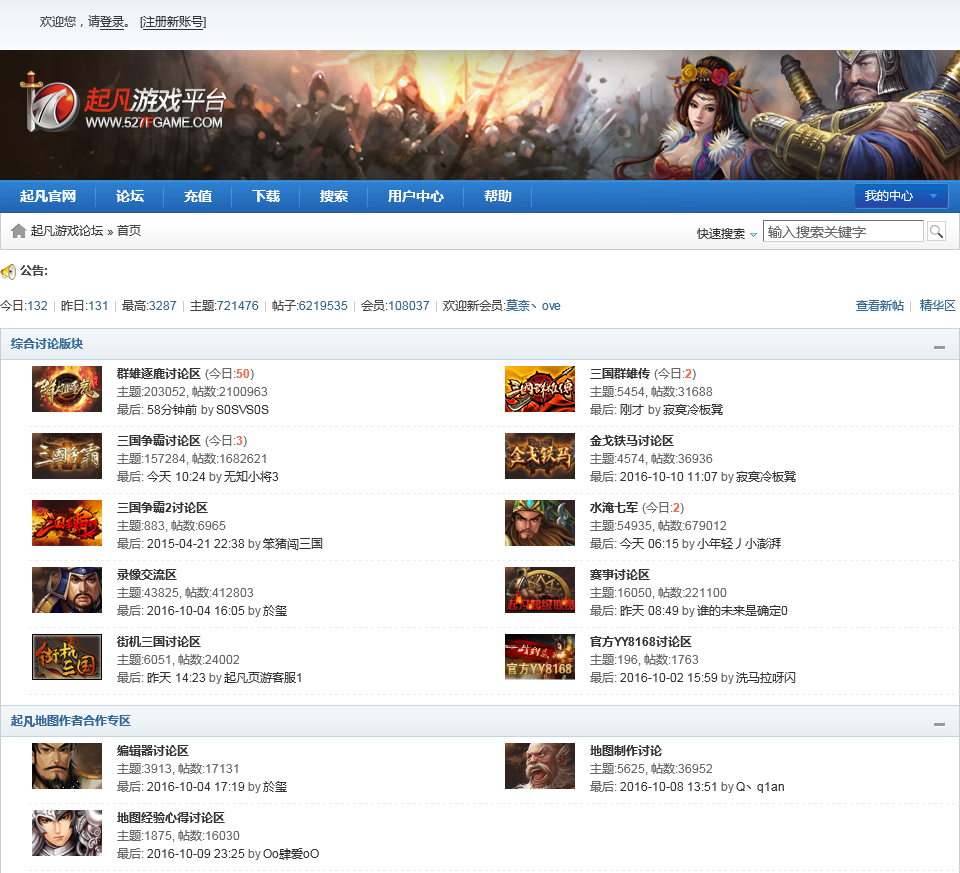Select 用户中心 in navigation bar

[x=416, y=197]
